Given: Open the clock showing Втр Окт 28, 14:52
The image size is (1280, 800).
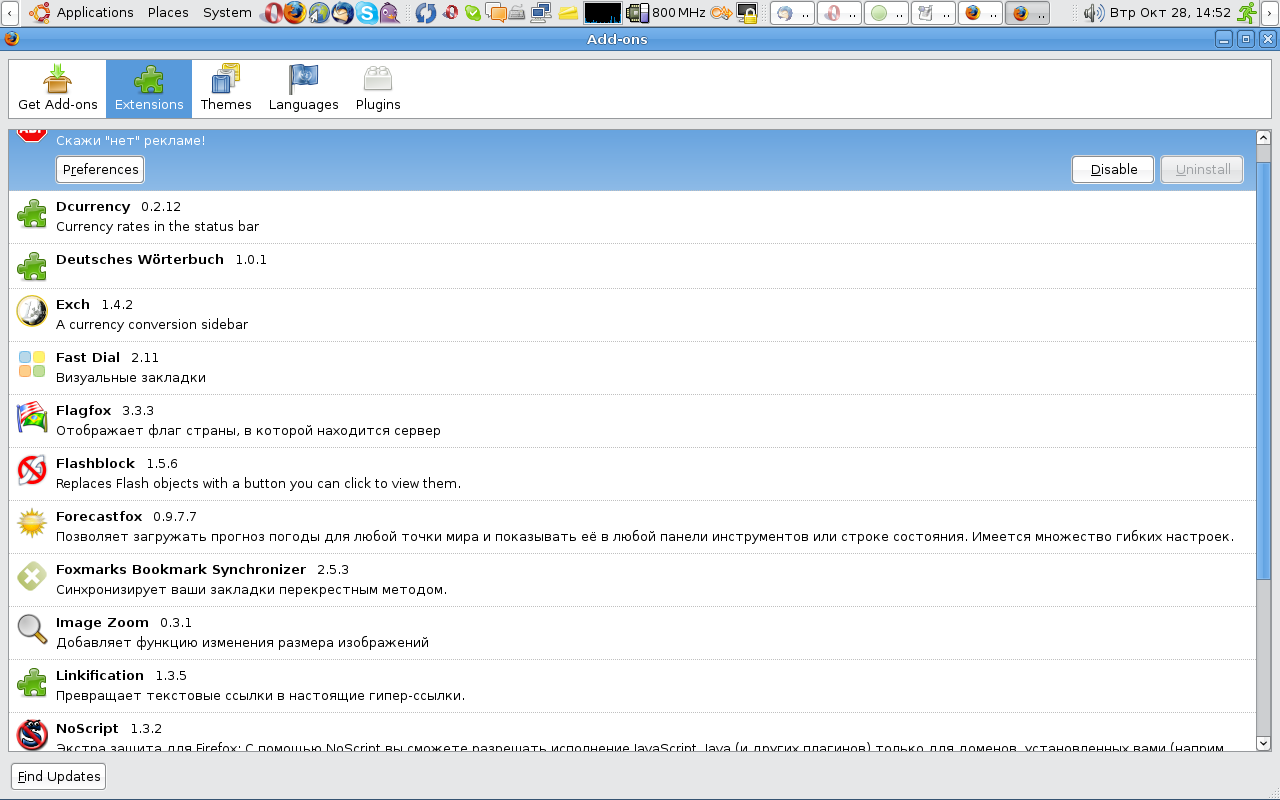Looking at the screenshot, I should tap(1169, 13).
